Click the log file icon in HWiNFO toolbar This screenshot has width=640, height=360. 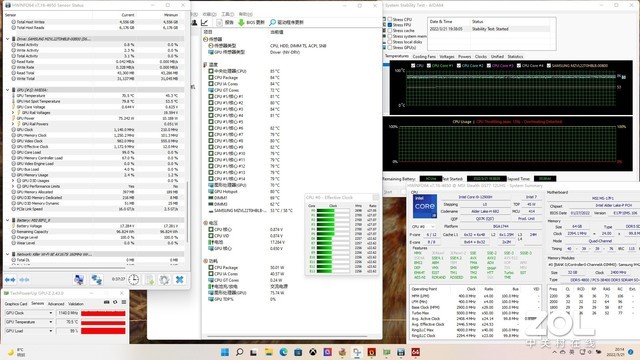pyautogui.click(x=150, y=280)
